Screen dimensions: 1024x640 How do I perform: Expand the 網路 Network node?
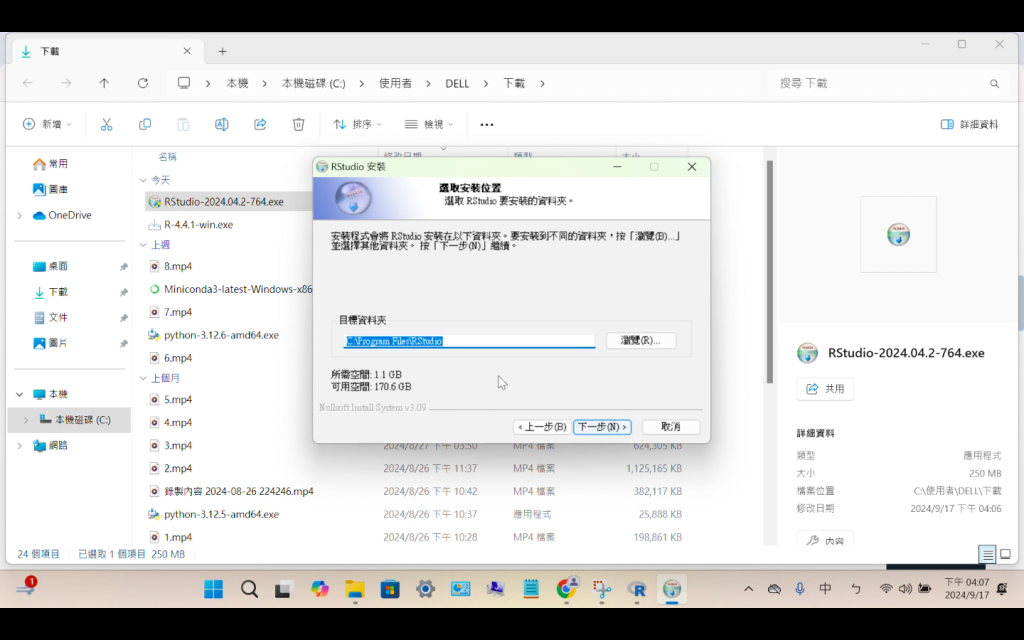pos(20,445)
